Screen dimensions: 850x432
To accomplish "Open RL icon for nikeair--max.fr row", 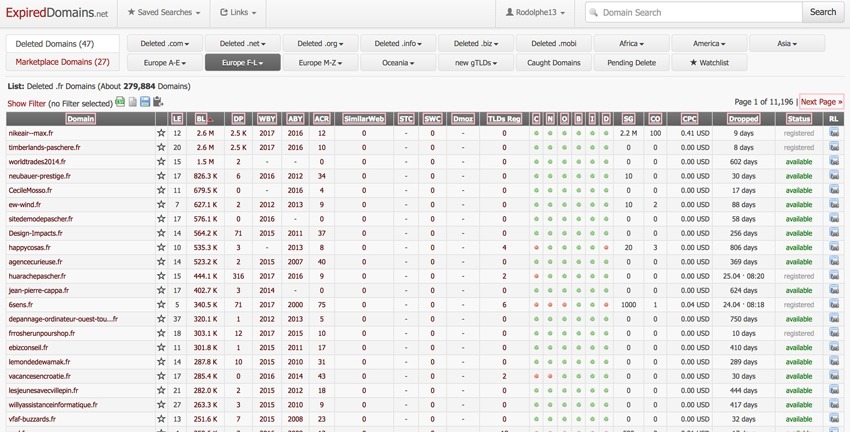I will (x=834, y=133).
